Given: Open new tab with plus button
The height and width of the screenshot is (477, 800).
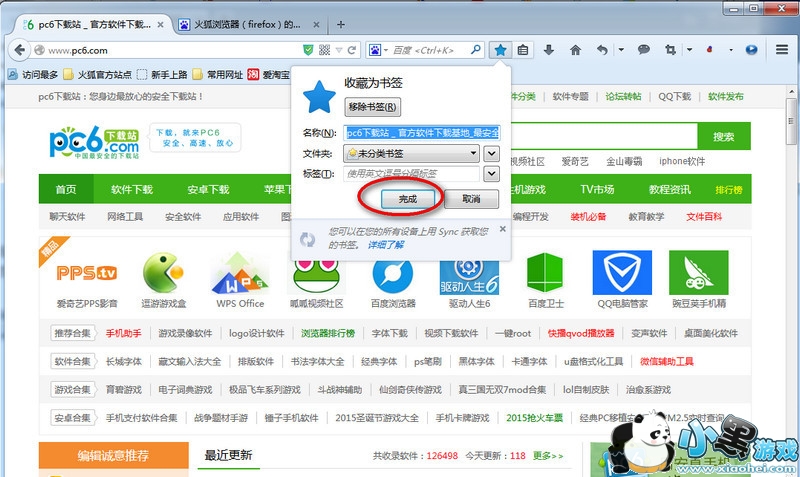Looking at the screenshot, I should (x=341, y=24).
